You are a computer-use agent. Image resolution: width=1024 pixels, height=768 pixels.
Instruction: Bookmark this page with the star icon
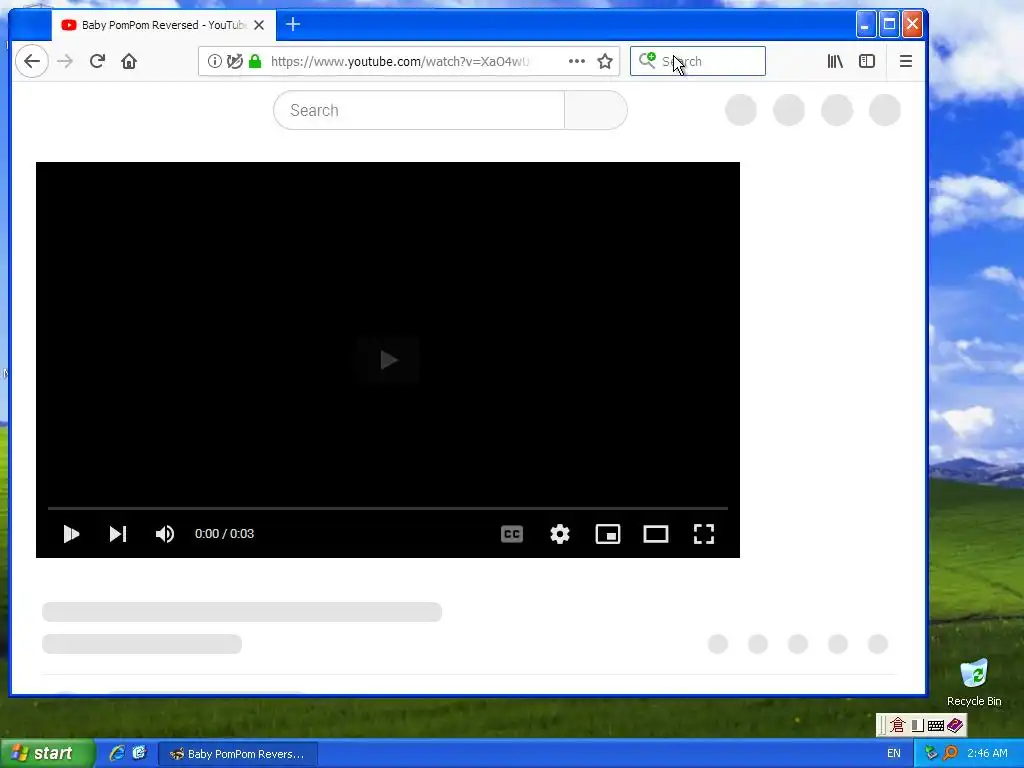[x=605, y=61]
